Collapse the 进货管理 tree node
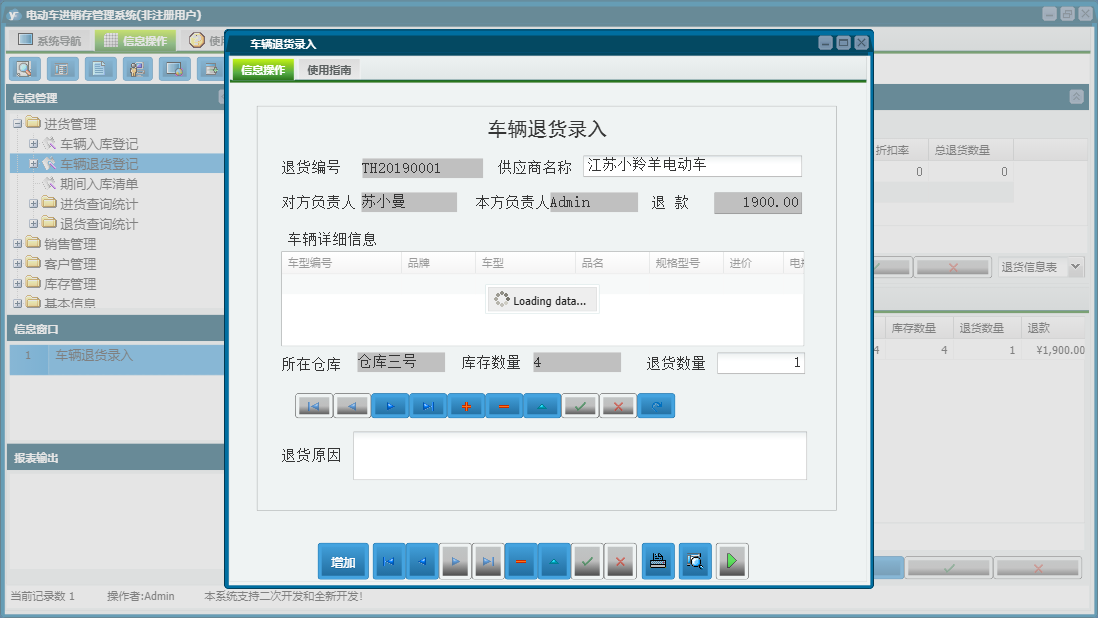The image size is (1098, 618). click(18, 124)
